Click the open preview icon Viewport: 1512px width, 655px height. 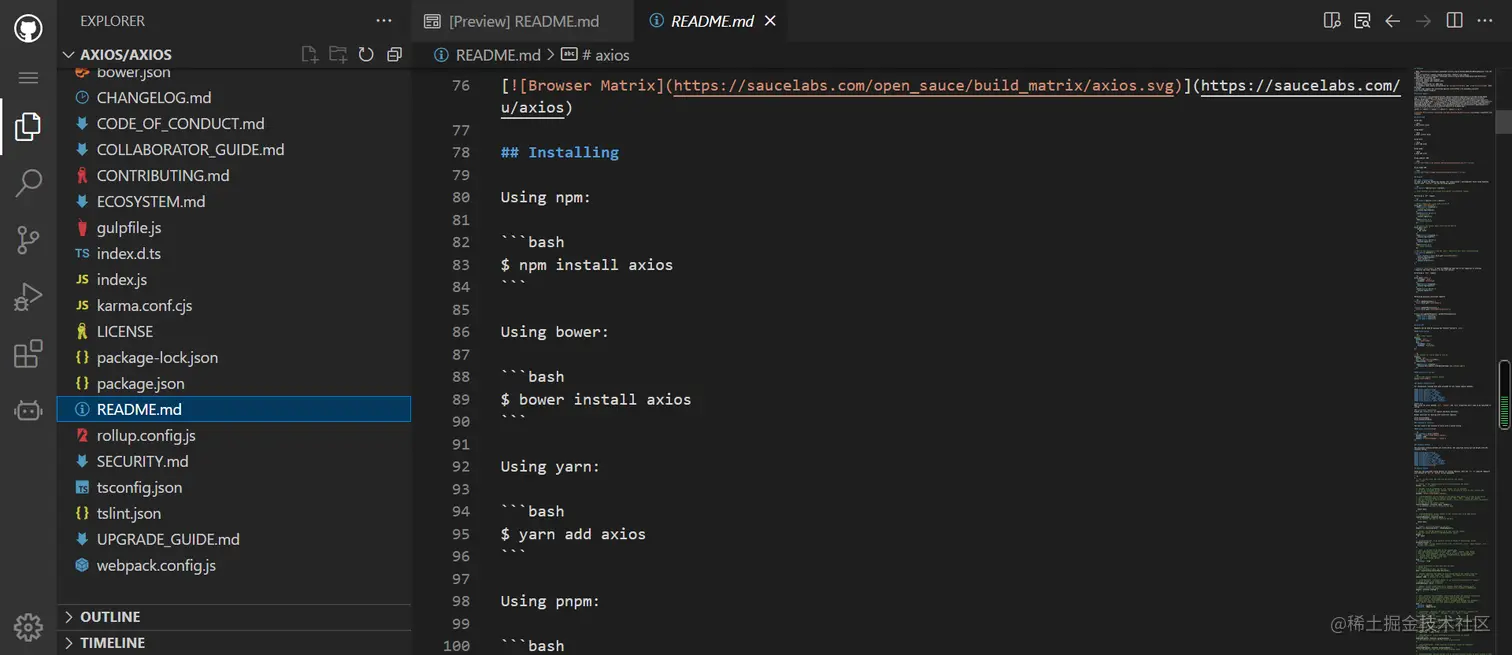tap(1362, 21)
